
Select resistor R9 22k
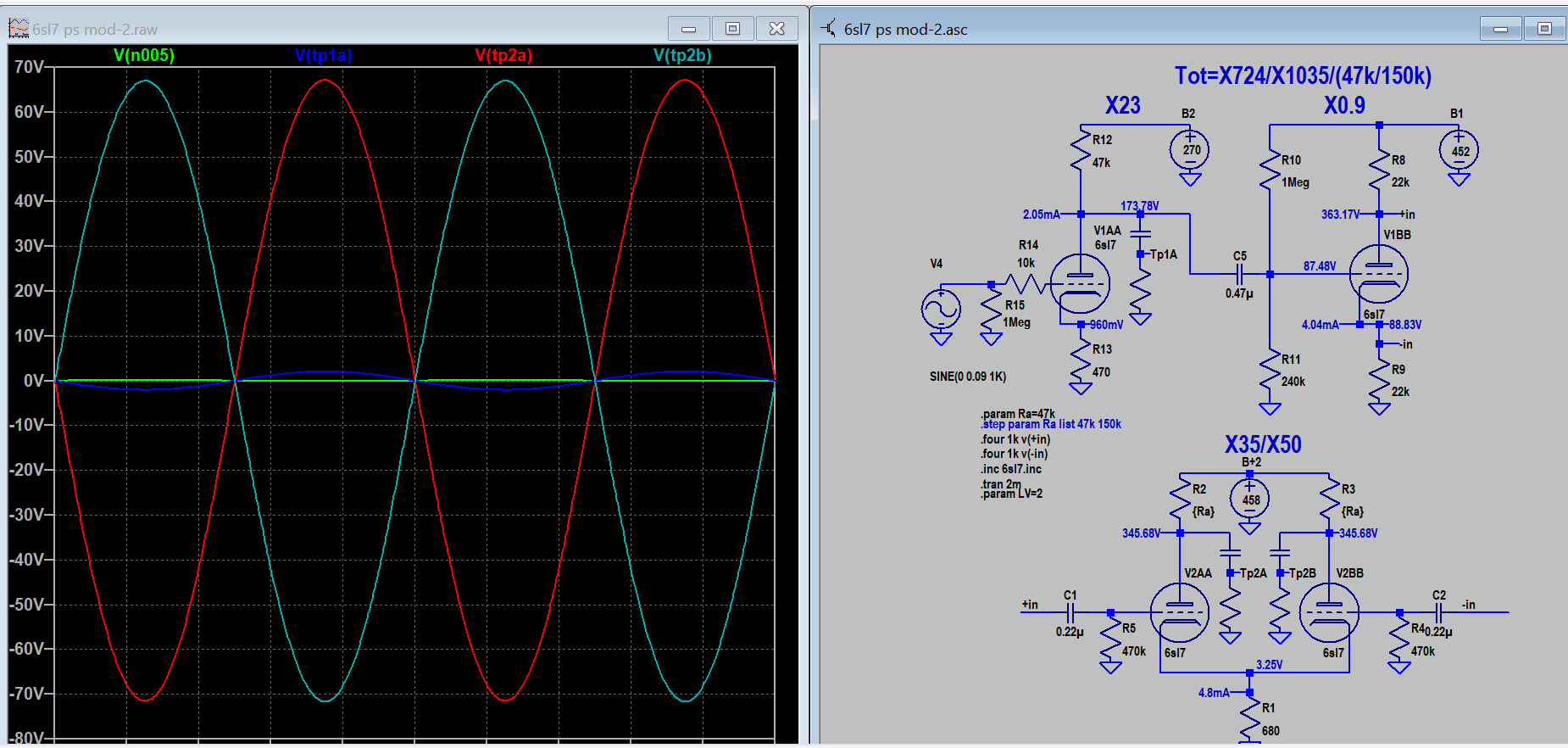pos(1379,381)
